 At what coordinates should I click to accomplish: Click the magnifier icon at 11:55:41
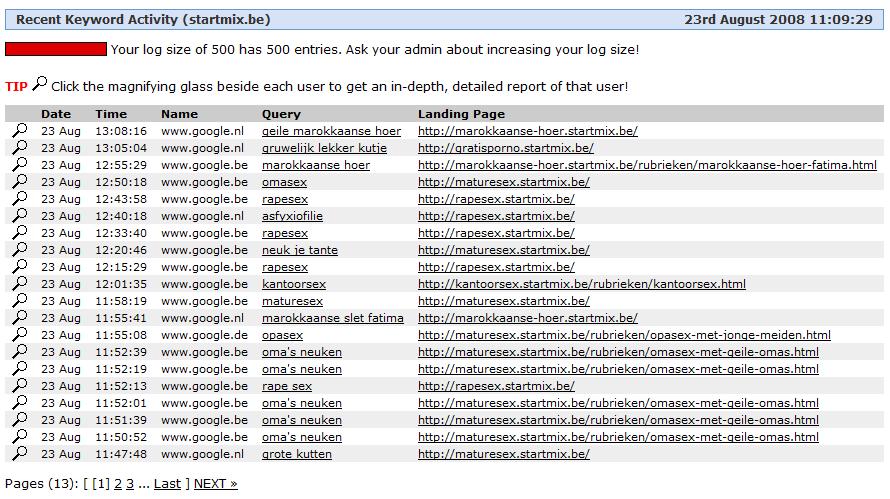click(19, 318)
